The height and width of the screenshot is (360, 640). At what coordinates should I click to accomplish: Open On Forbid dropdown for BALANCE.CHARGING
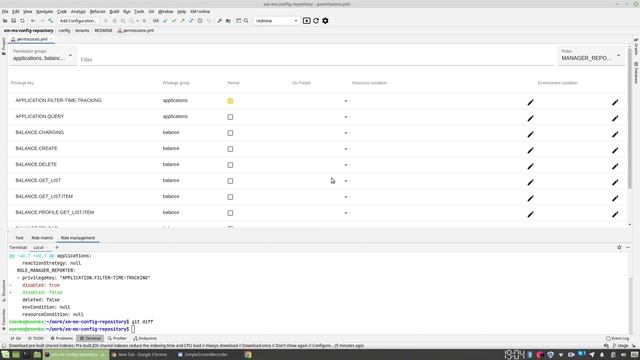(x=346, y=133)
